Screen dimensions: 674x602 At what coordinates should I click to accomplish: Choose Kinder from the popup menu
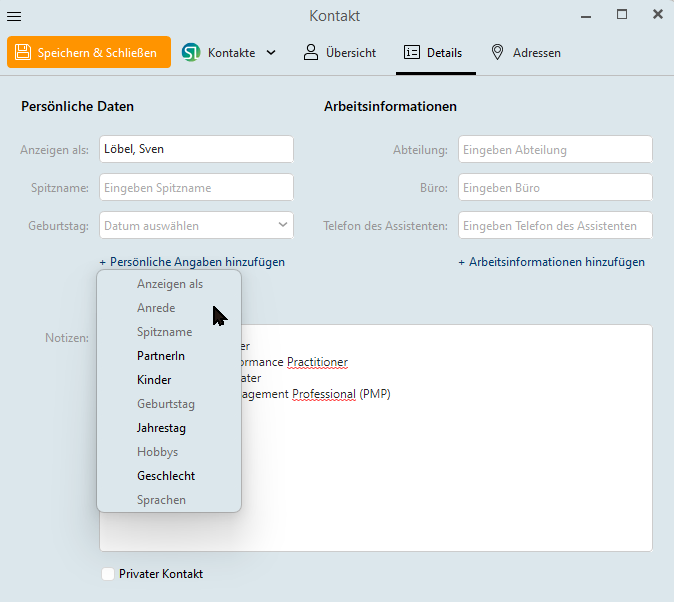point(154,380)
